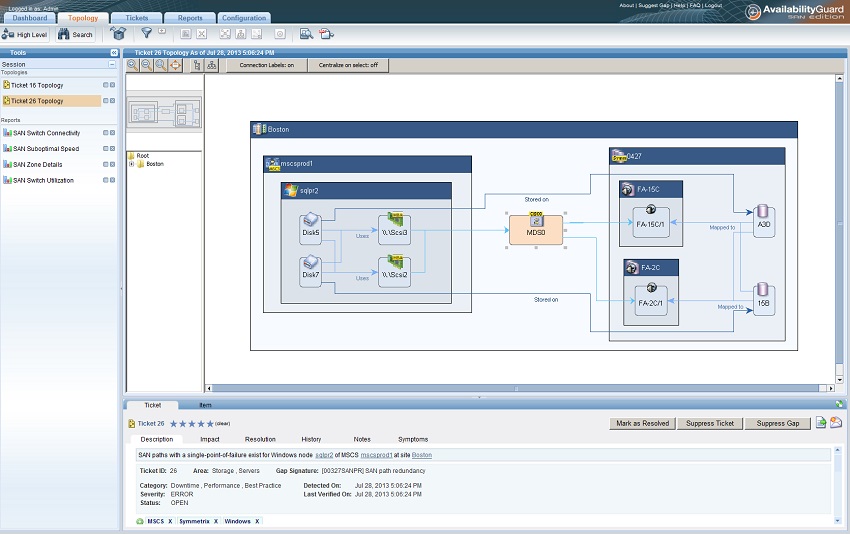Click the topology overview thumbnail
Screen dimensions: 850x534
coord(165,113)
